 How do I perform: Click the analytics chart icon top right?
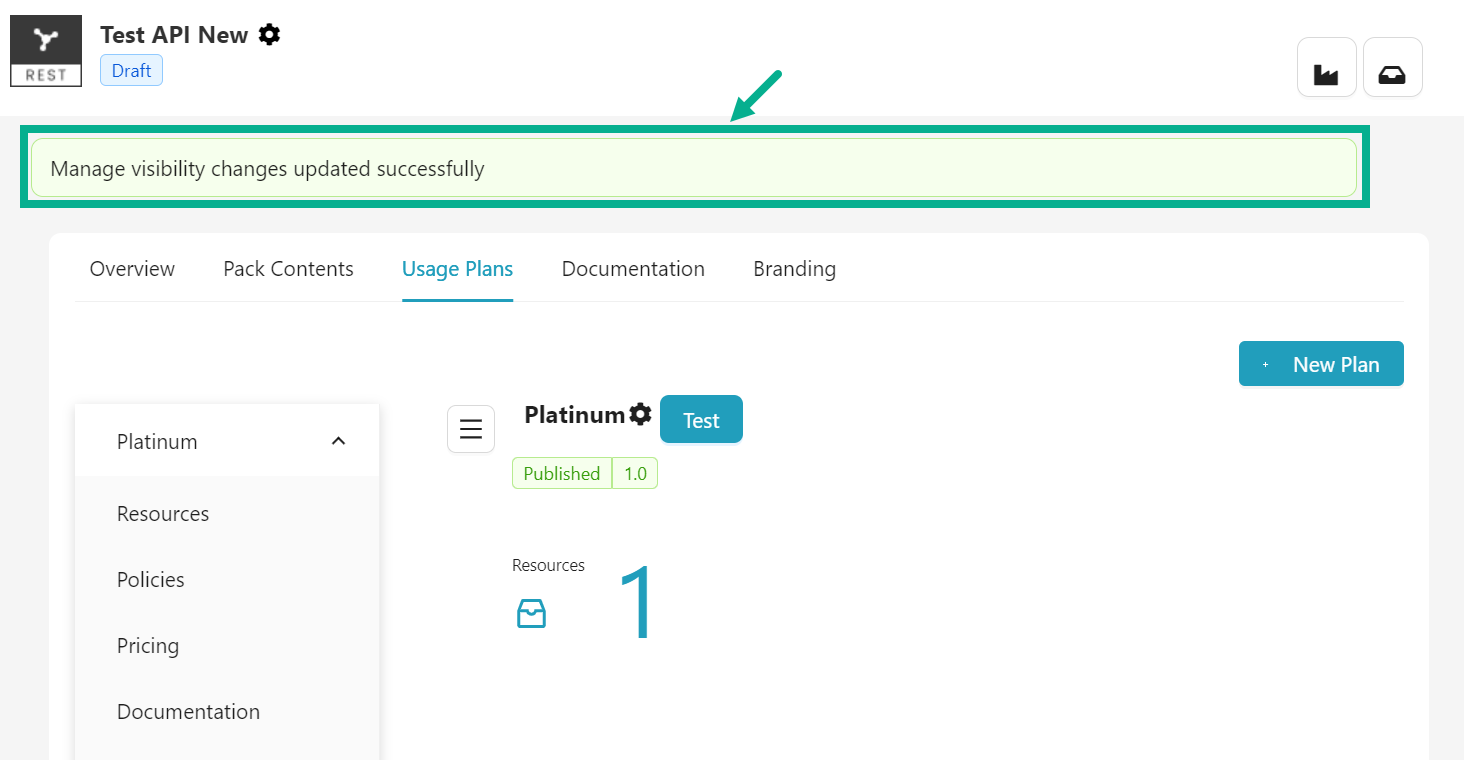tap(1326, 66)
